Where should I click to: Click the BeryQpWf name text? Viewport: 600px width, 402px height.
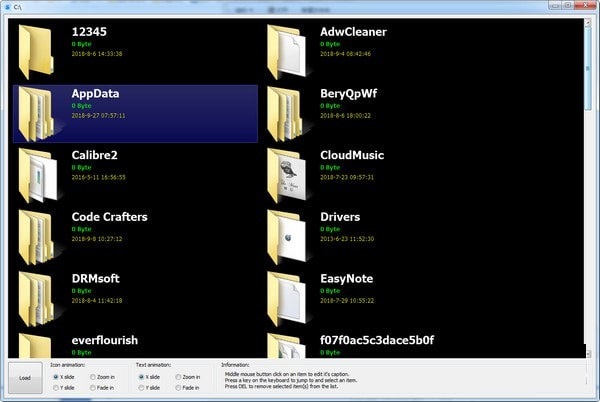point(349,94)
